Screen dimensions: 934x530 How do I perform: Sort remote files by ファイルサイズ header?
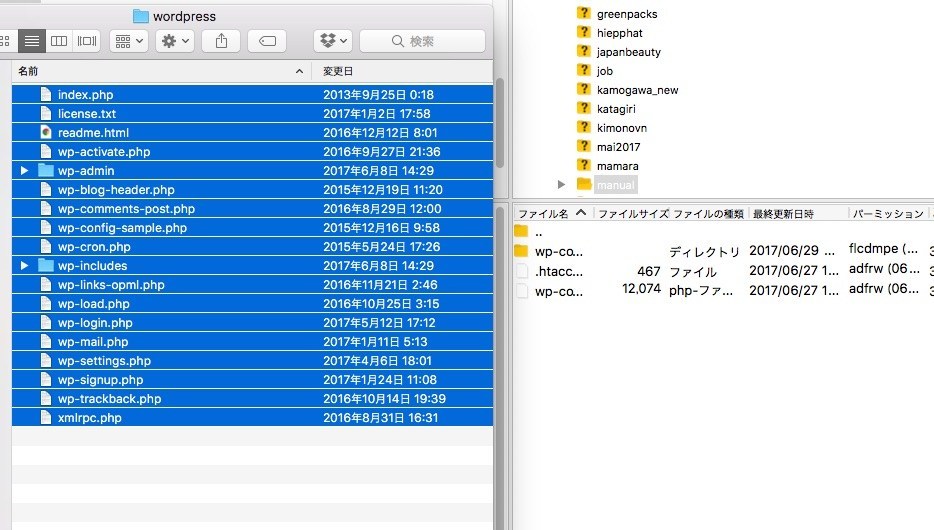pyautogui.click(x=632, y=213)
